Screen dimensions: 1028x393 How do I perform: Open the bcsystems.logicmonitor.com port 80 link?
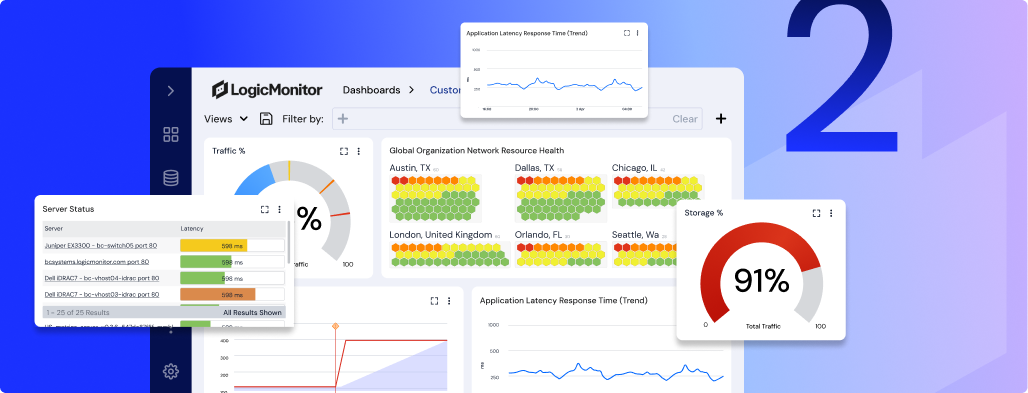97,262
